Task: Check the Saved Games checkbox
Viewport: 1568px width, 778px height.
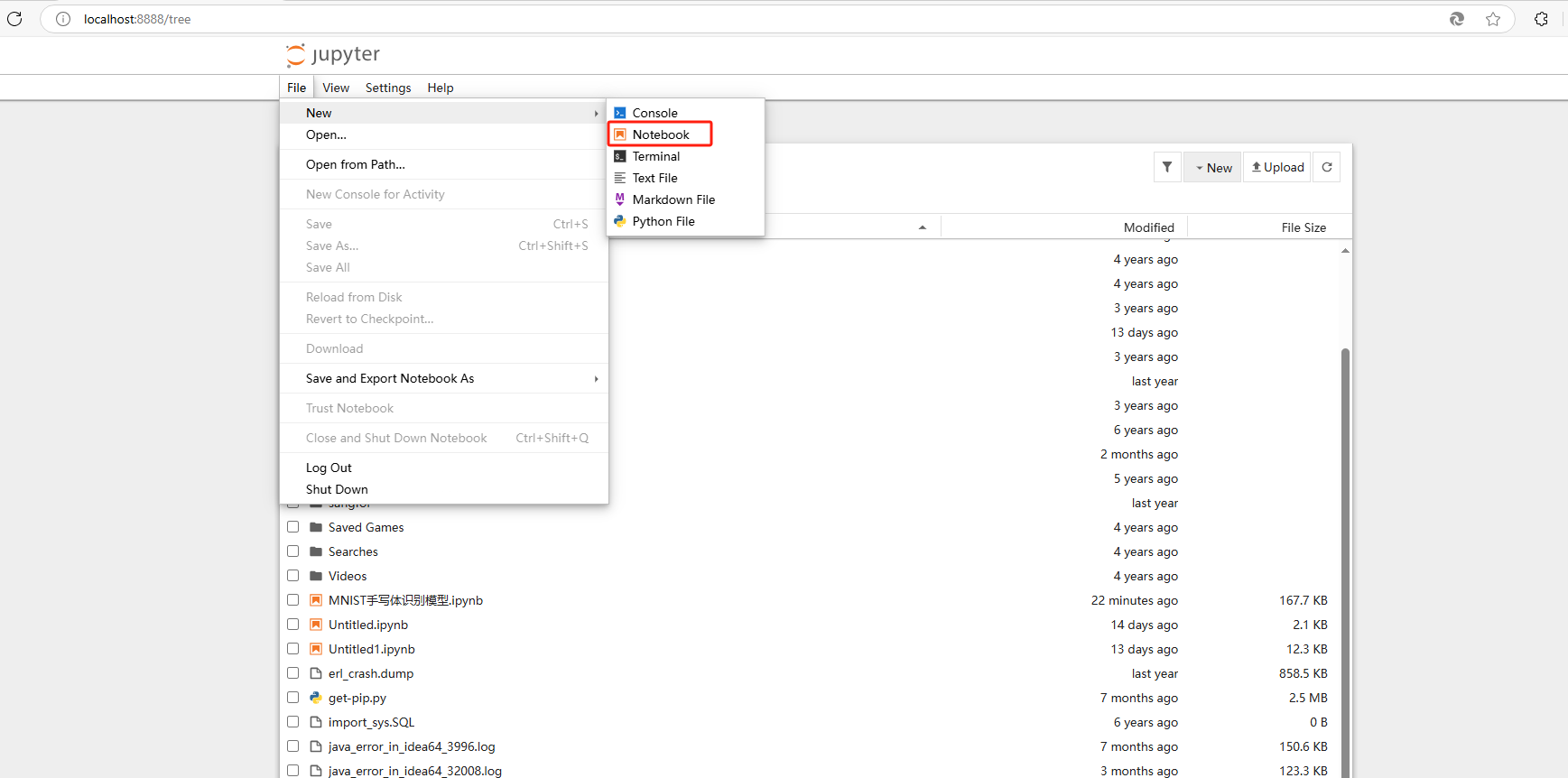Action: 292,527
